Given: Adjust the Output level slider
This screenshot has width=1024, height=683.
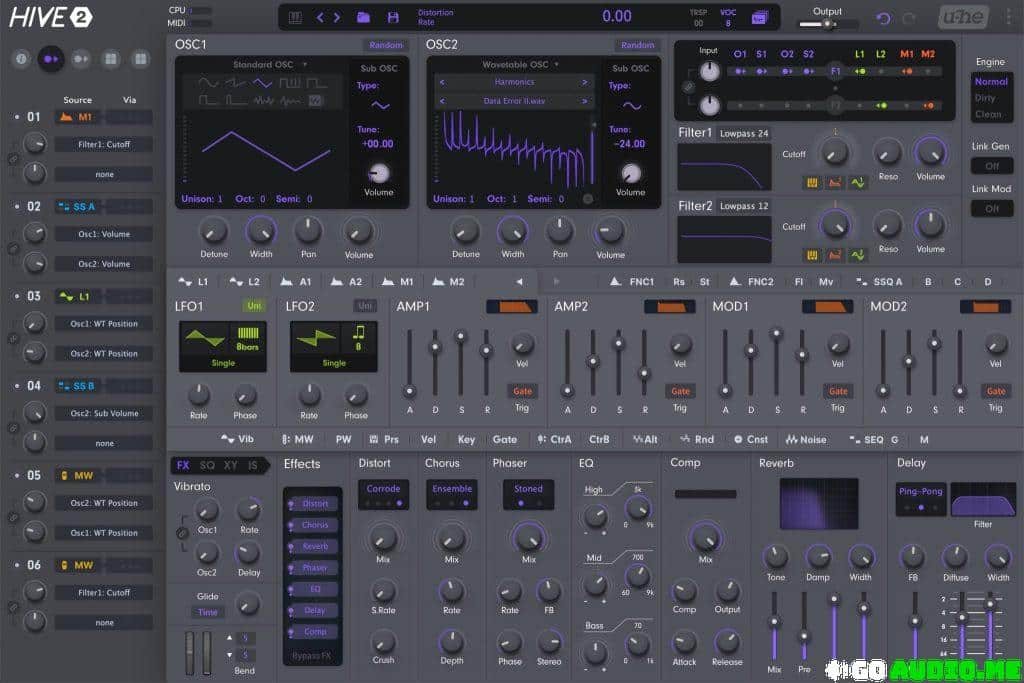Looking at the screenshot, I should [x=827, y=22].
